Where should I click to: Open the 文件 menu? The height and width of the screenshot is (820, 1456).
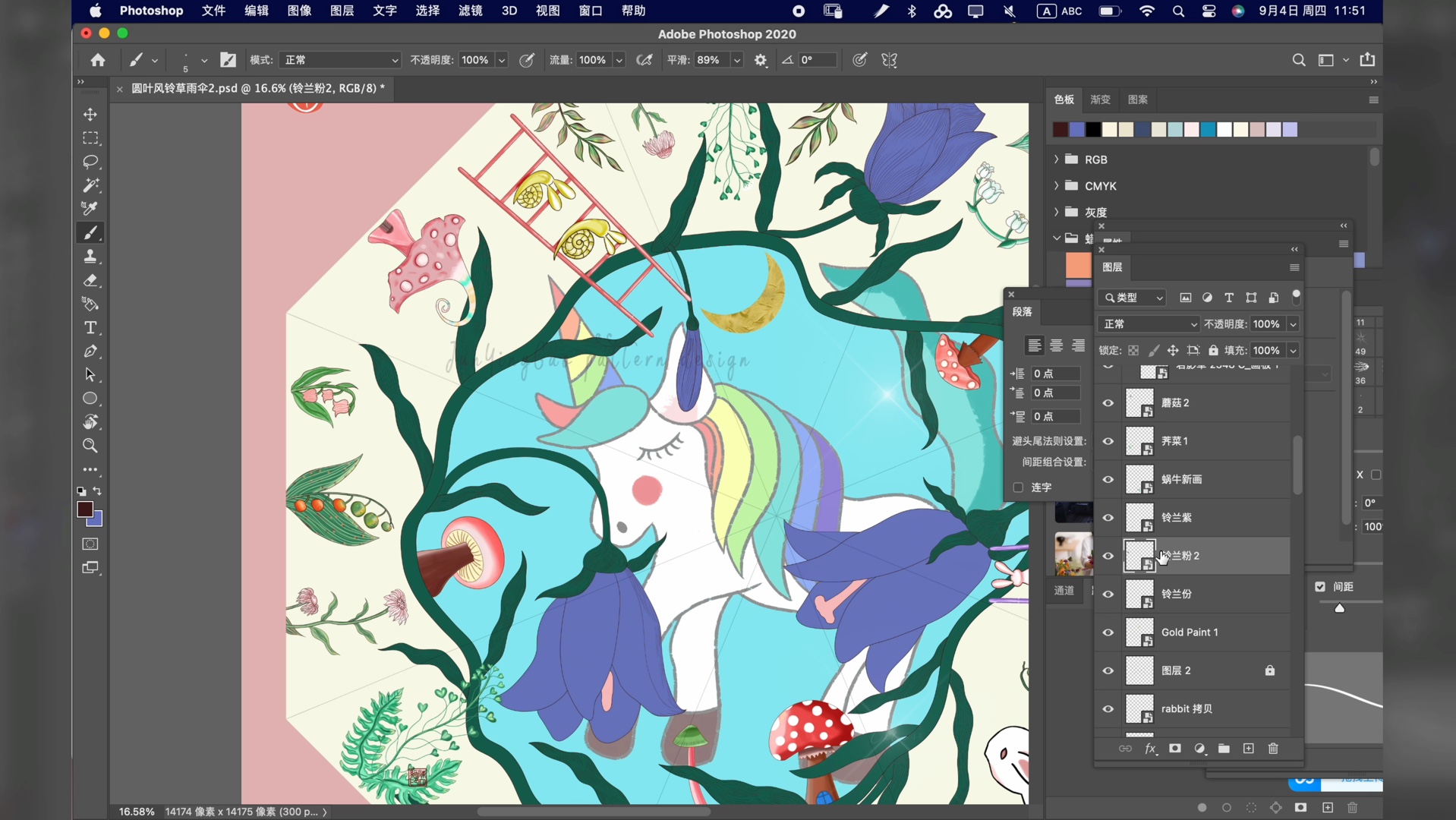(213, 11)
